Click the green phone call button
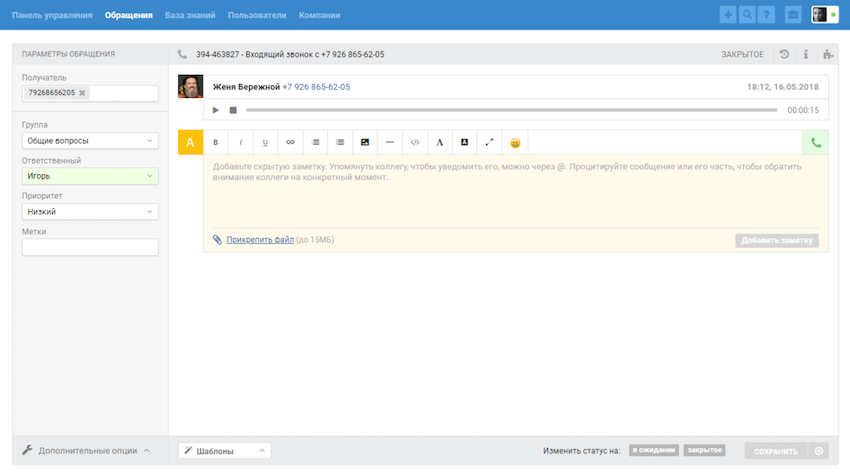This screenshot has height=476, width=850. [x=815, y=143]
